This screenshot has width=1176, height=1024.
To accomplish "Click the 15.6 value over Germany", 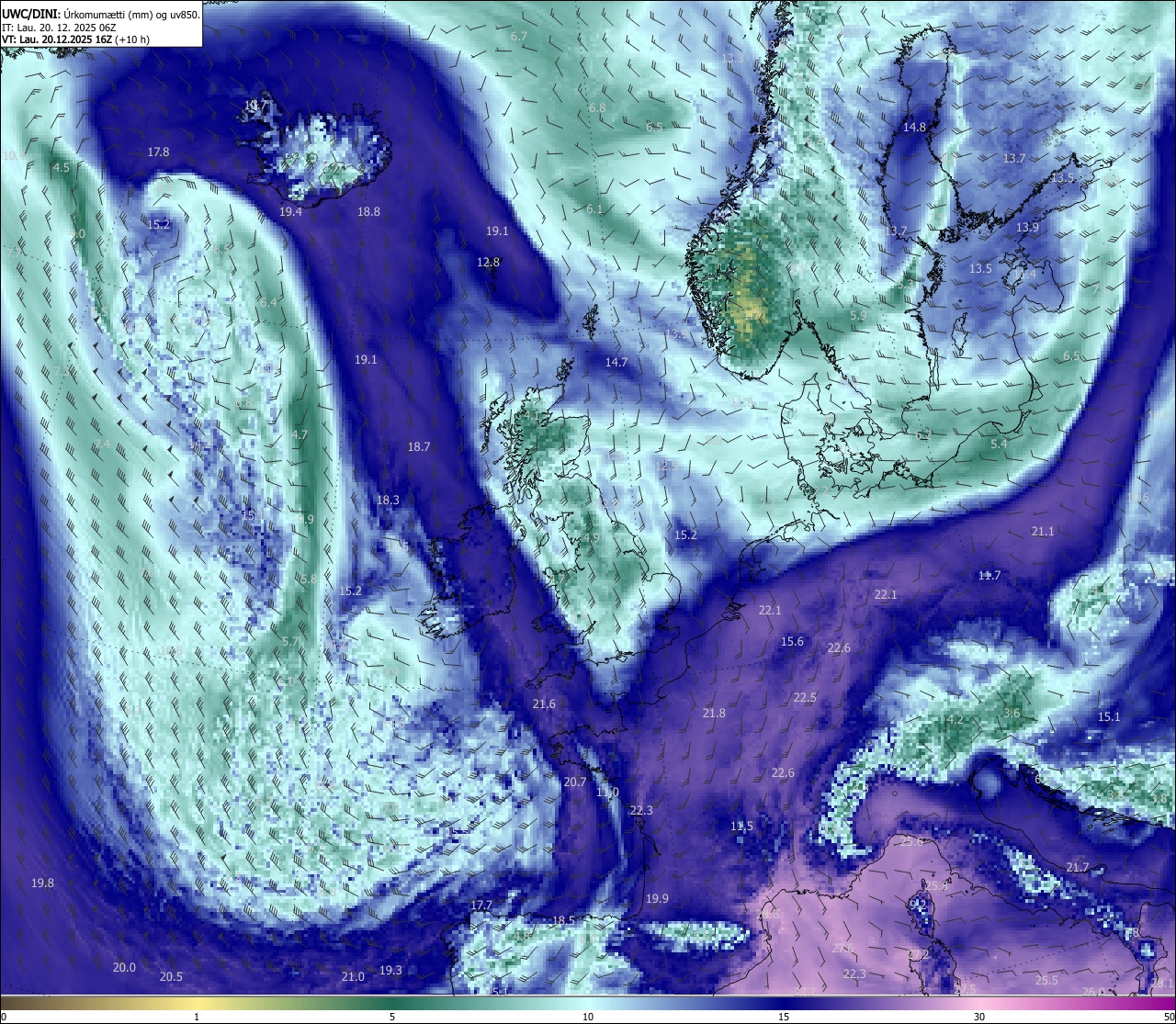I will [792, 641].
